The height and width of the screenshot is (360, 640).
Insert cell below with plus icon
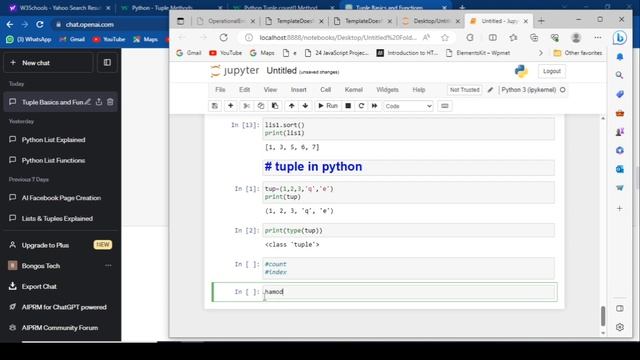point(230,106)
